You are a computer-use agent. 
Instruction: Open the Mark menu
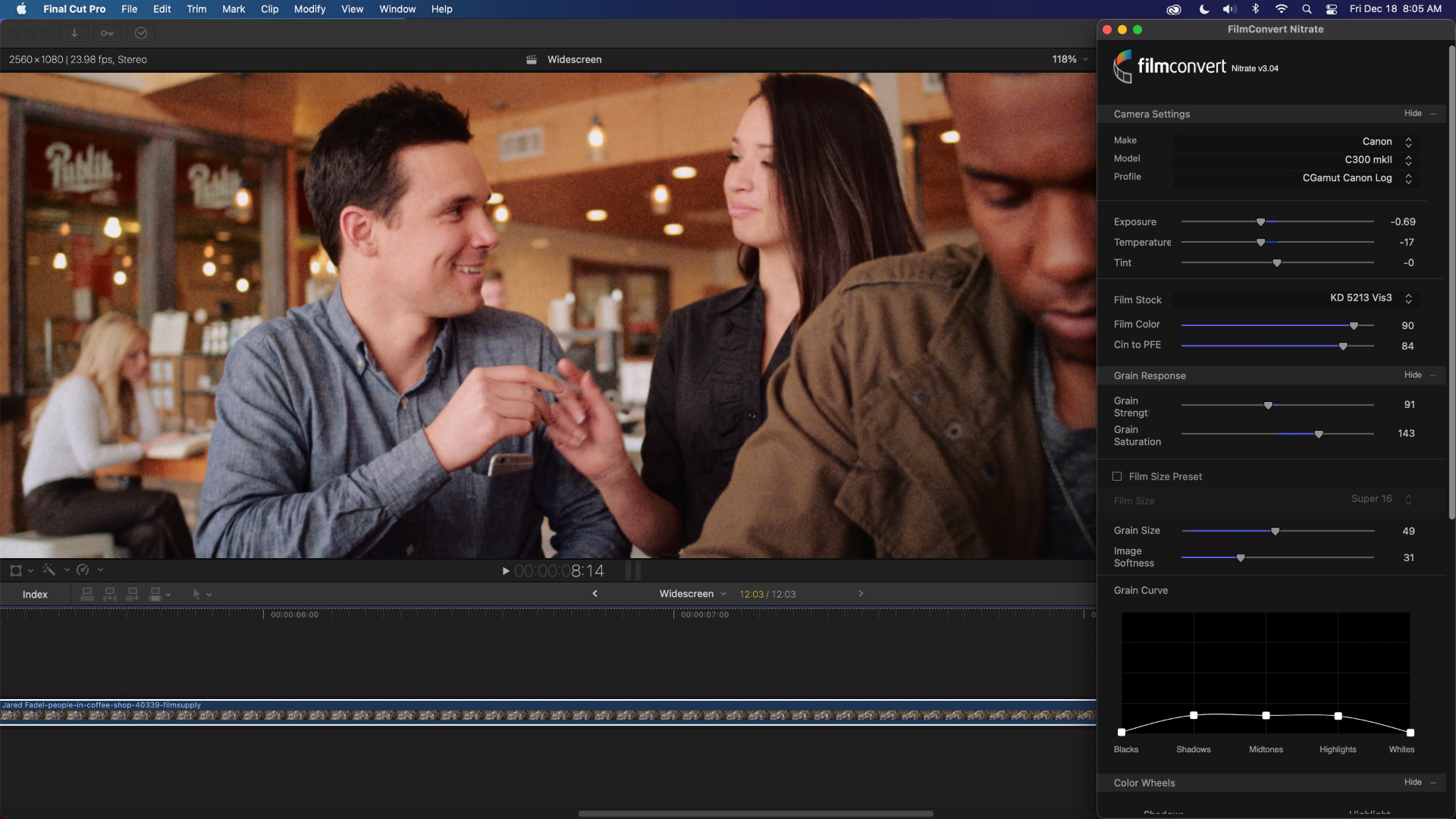coord(234,9)
